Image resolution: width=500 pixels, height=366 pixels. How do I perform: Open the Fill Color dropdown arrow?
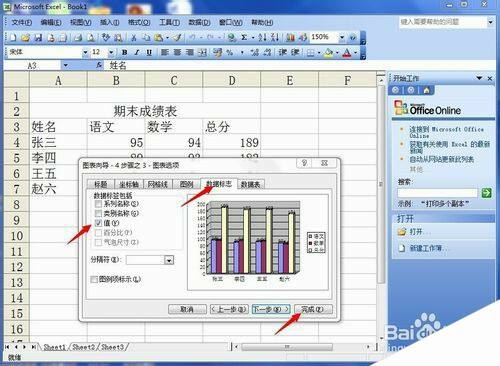click(x=337, y=52)
